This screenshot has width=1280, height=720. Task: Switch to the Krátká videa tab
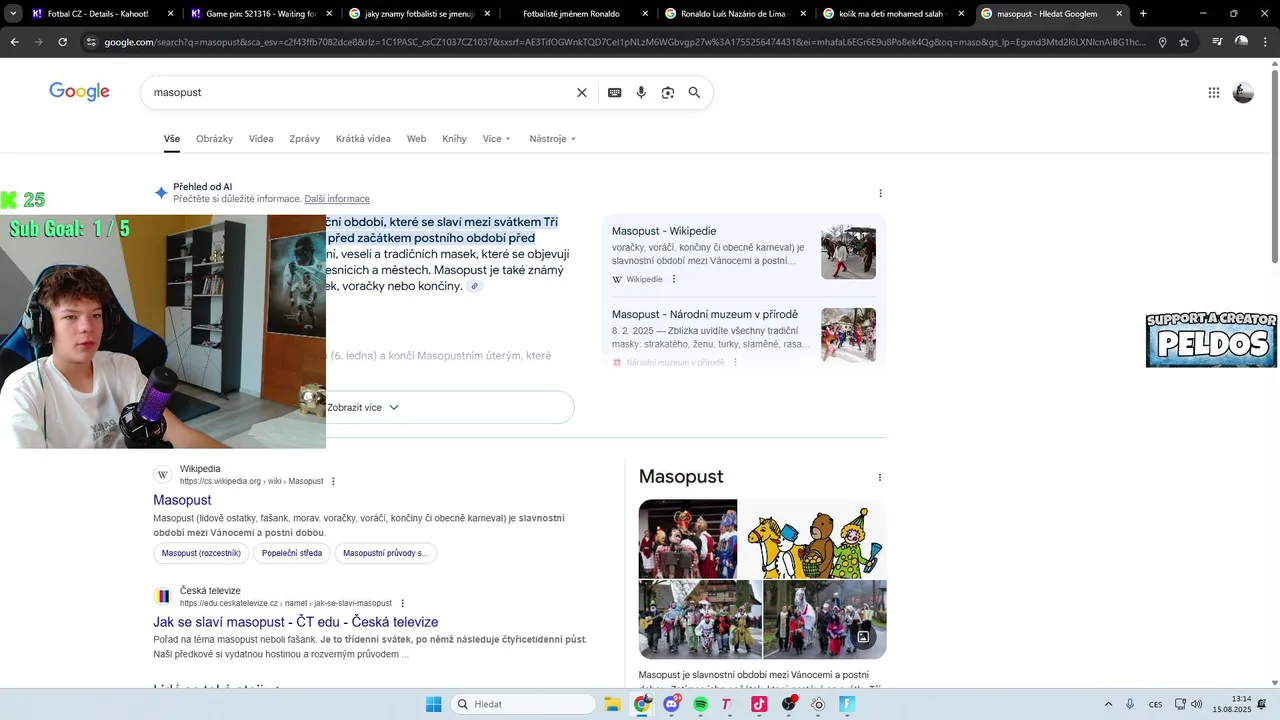363,139
